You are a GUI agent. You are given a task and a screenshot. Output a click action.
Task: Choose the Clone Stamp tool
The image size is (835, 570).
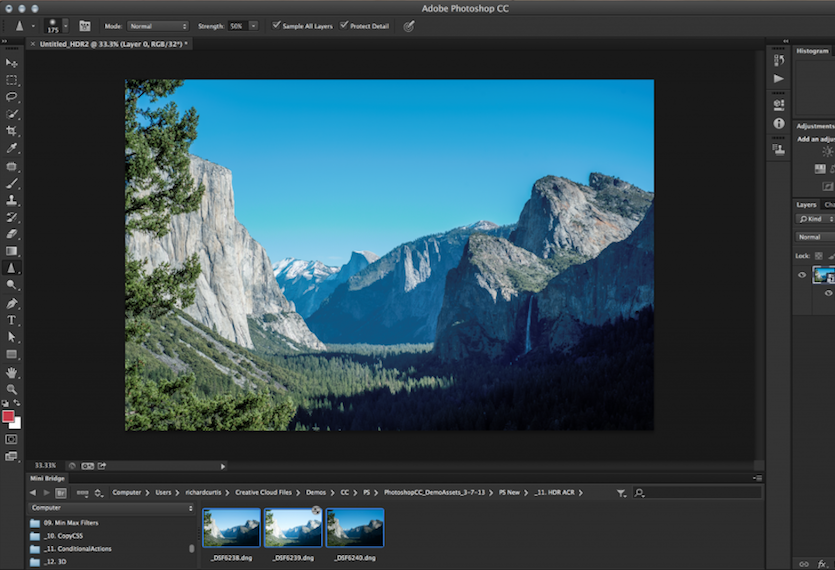click(11, 200)
